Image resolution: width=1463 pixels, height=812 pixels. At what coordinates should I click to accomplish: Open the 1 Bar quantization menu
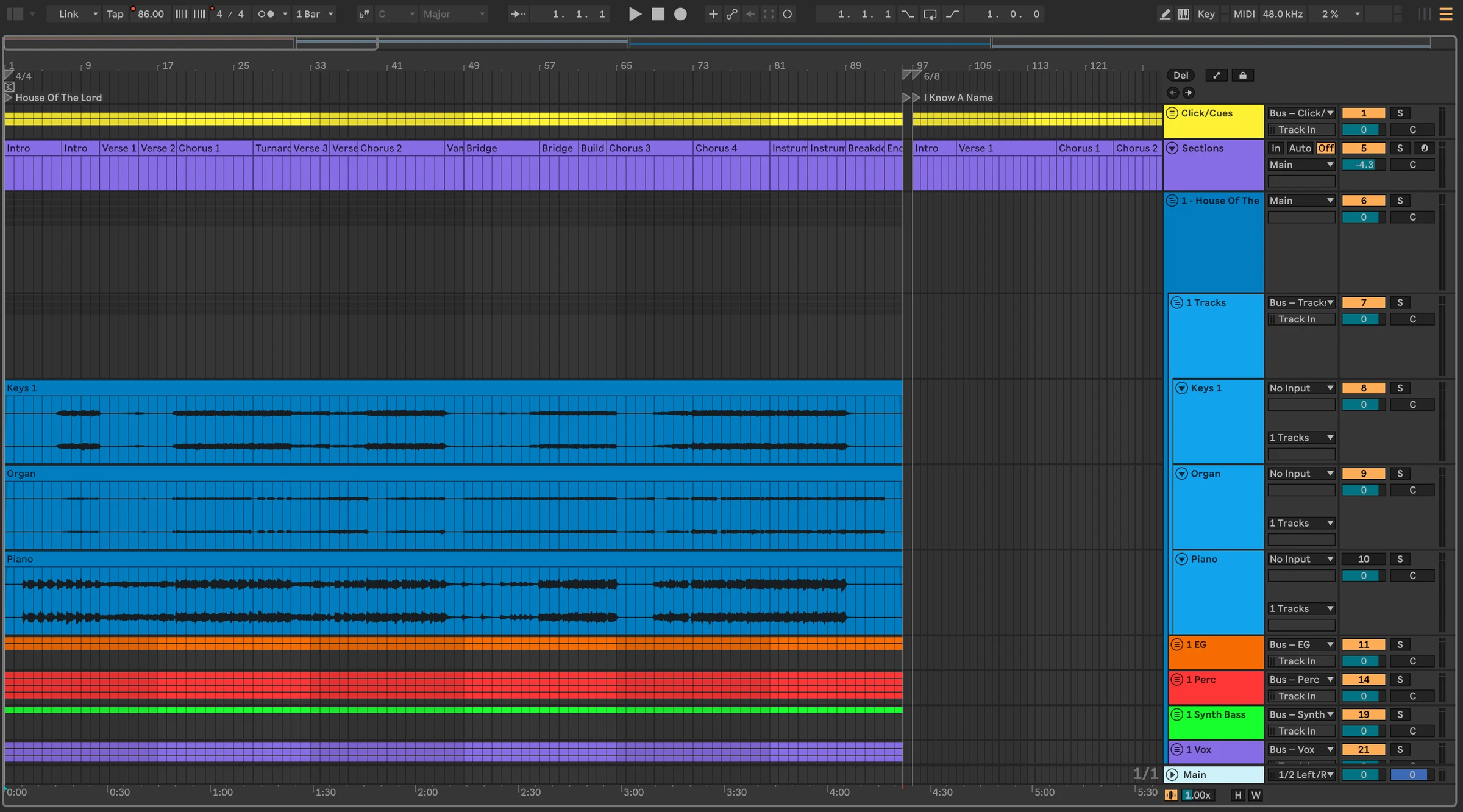(315, 14)
